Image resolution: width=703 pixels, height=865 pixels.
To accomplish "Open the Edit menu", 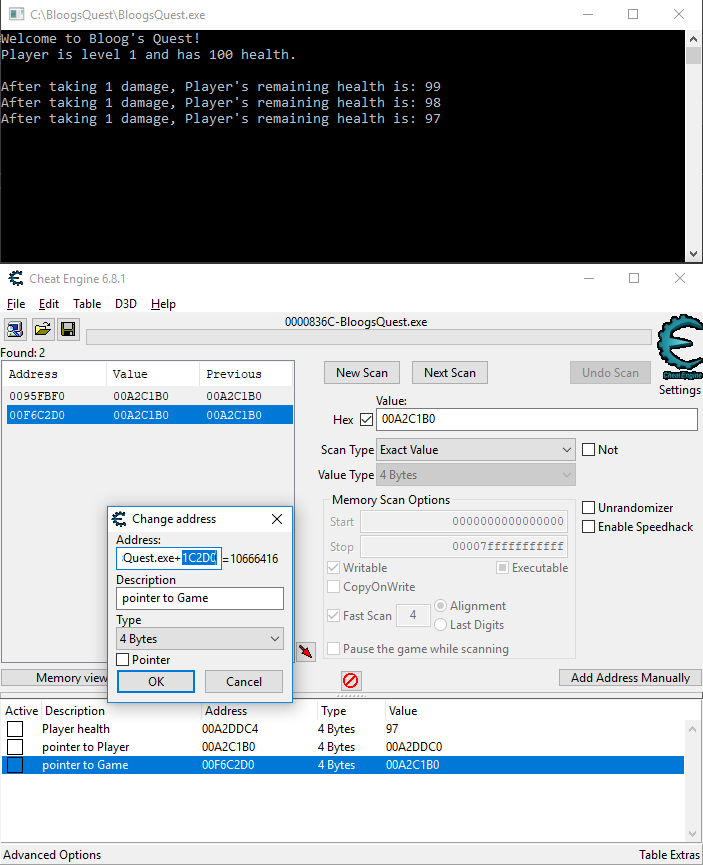I will pyautogui.click(x=49, y=304).
